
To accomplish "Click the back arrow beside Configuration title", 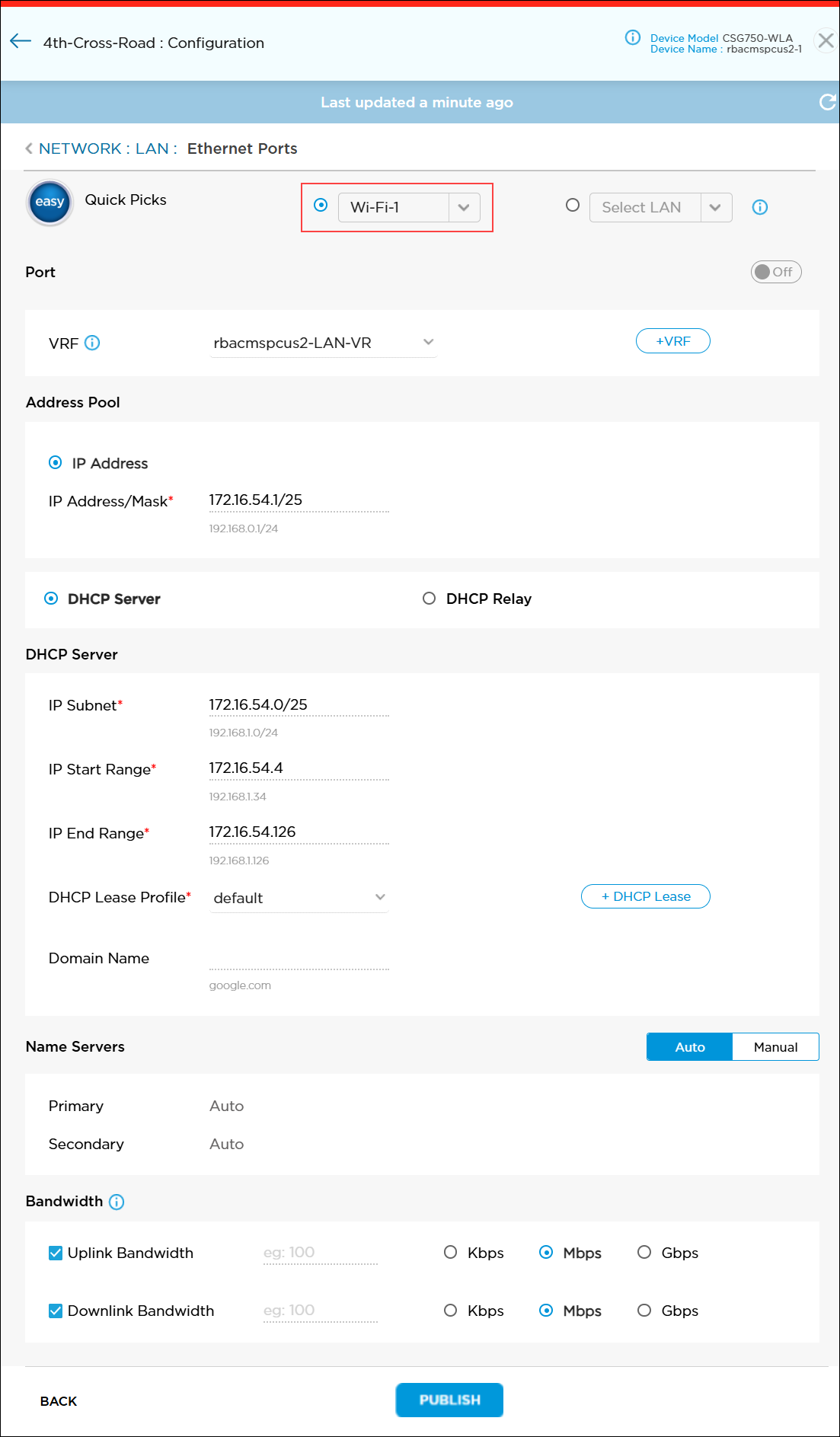I will (21, 42).
